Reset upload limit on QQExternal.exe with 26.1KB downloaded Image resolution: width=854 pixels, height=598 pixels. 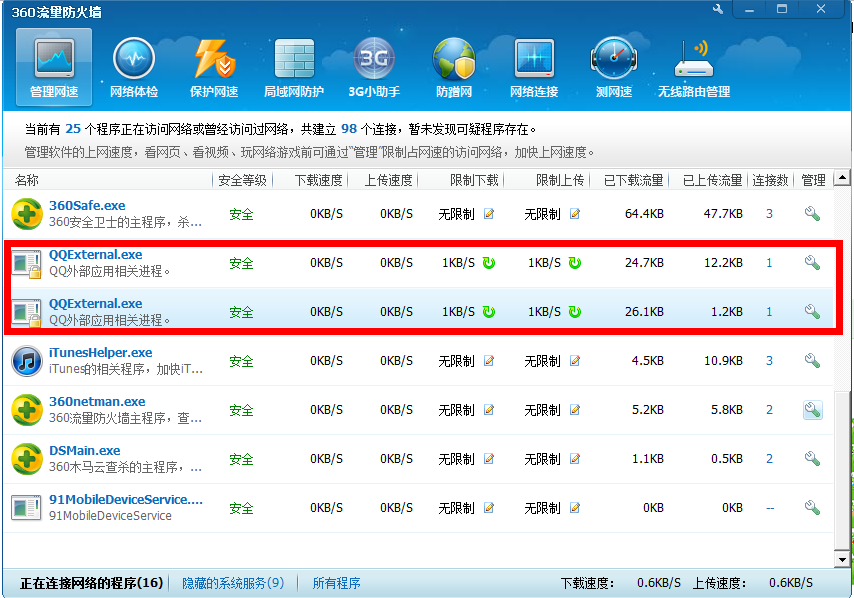coord(575,312)
